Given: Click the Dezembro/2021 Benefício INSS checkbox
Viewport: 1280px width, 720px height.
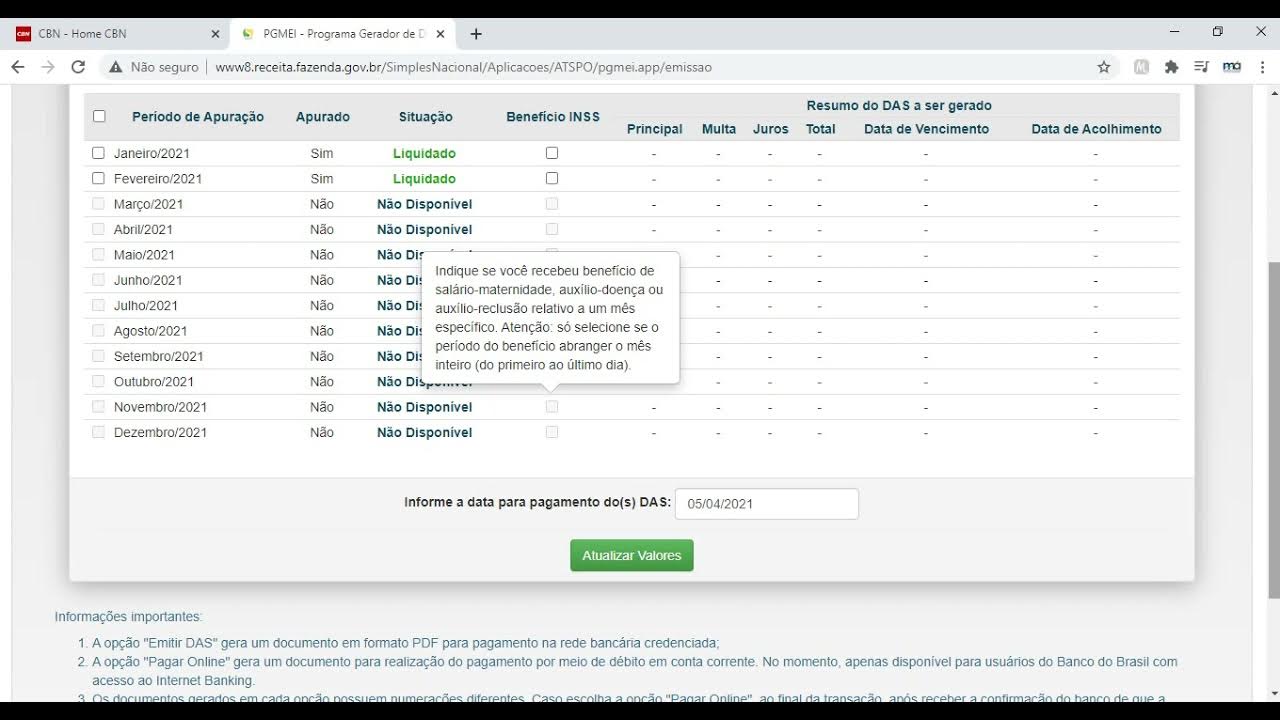Looking at the screenshot, I should [552, 432].
